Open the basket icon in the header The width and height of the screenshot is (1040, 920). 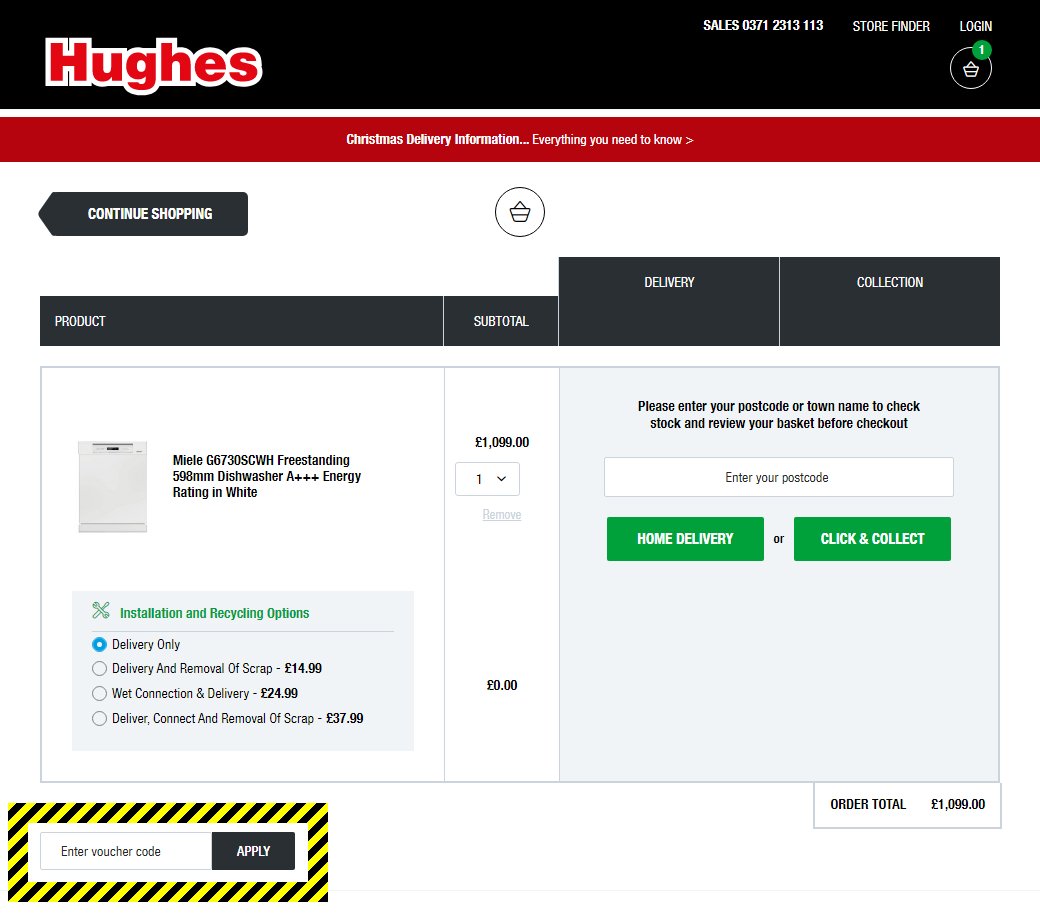(970, 68)
